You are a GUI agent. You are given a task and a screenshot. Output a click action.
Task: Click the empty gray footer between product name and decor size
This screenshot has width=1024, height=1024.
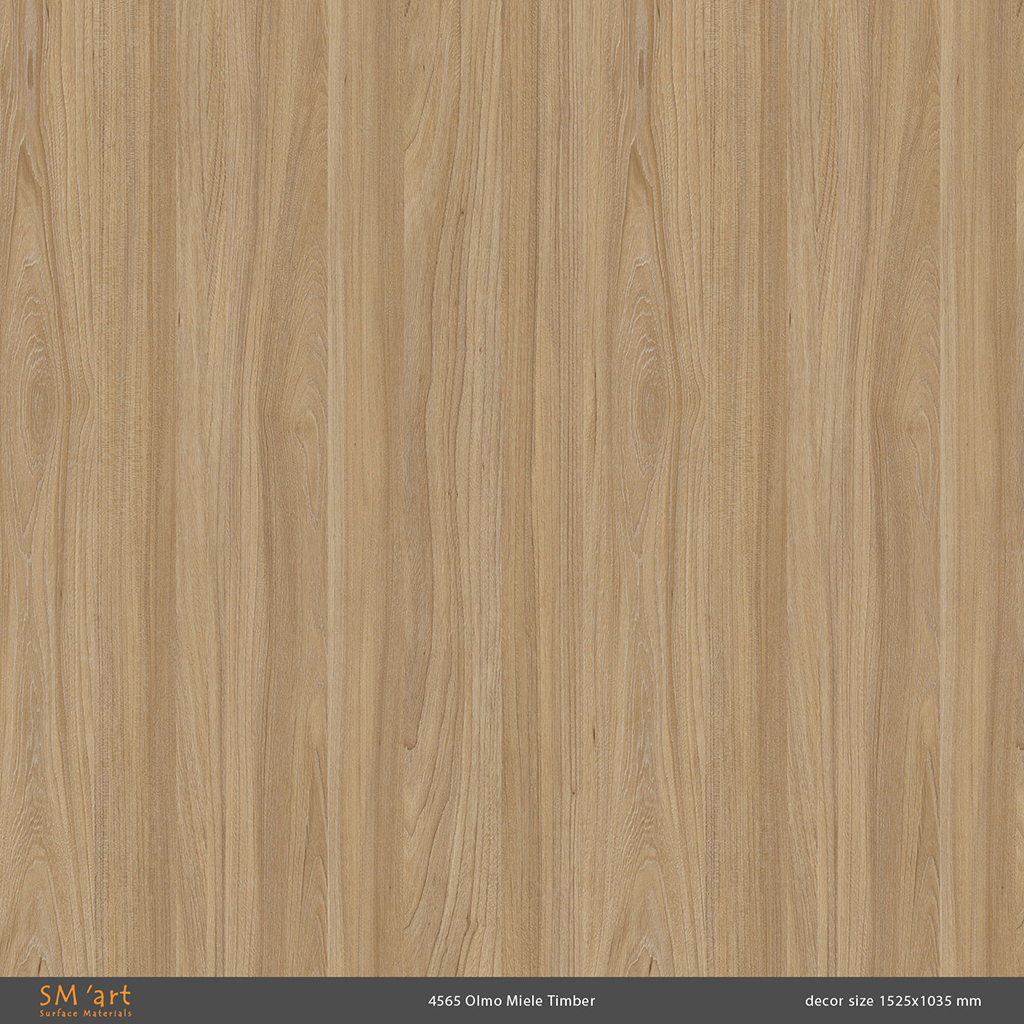pos(700,1001)
